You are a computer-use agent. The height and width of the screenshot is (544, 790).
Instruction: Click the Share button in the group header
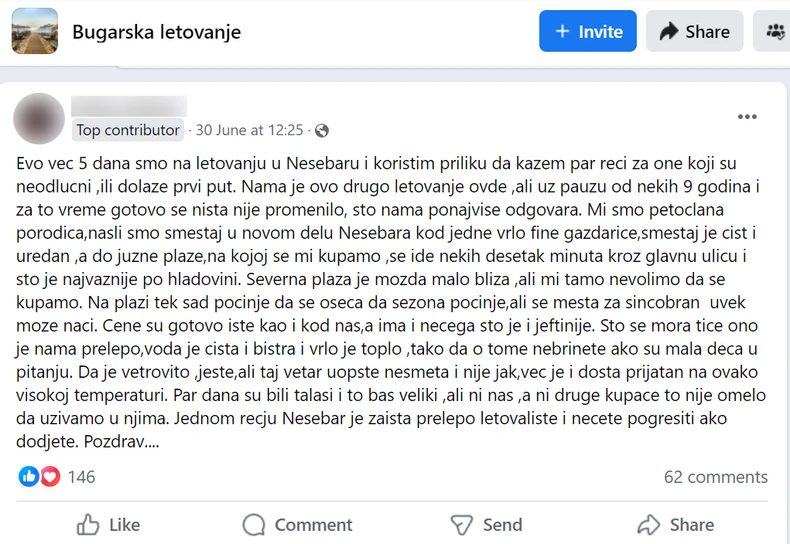pyautogui.click(x=694, y=32)
